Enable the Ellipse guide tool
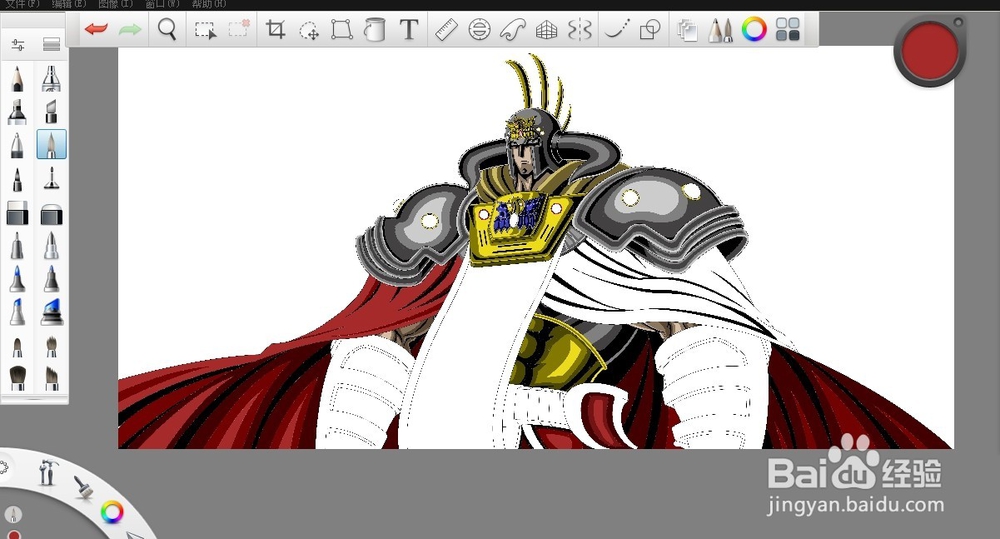 479,29
